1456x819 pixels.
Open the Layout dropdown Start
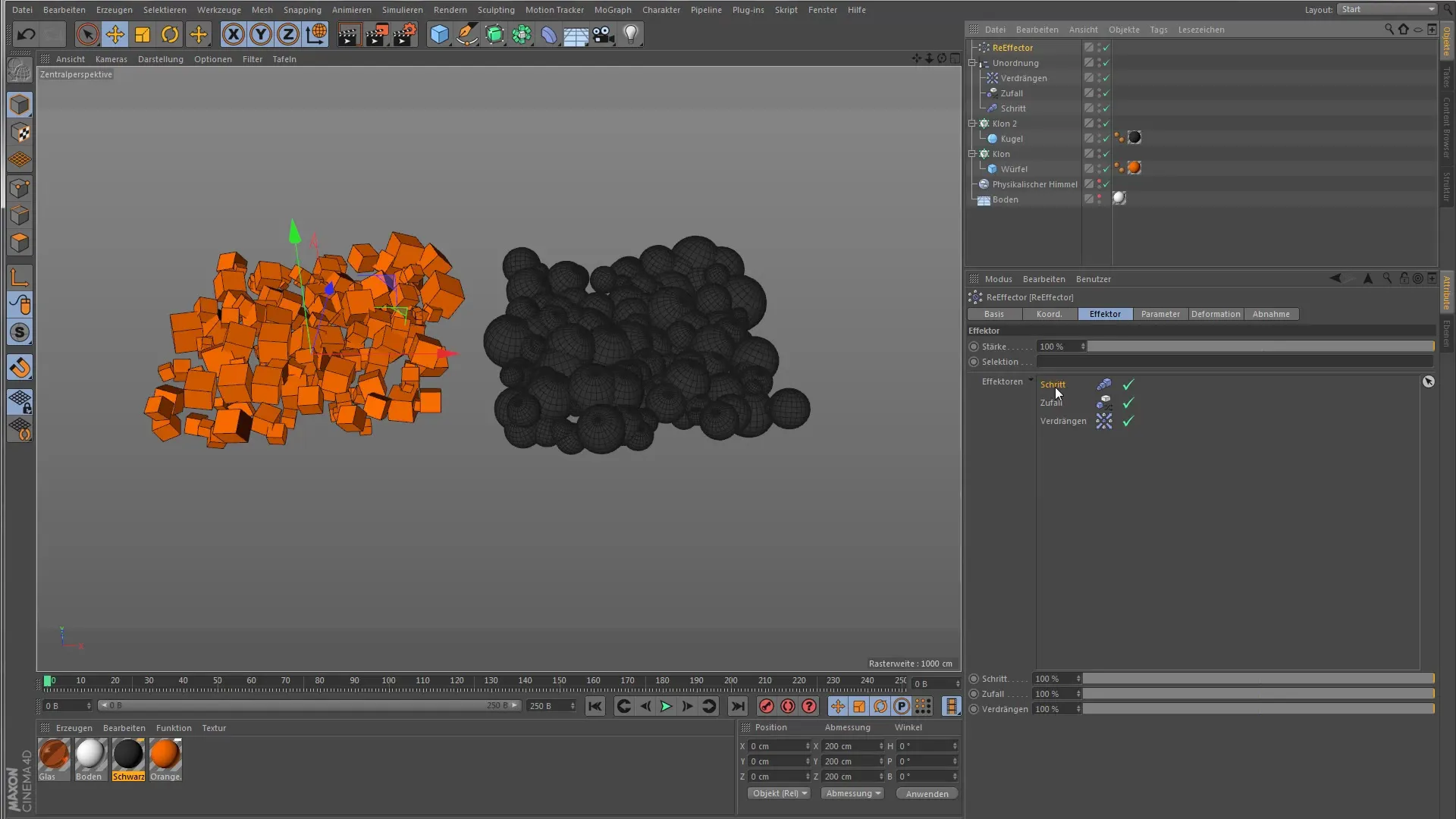[1386, 9]
